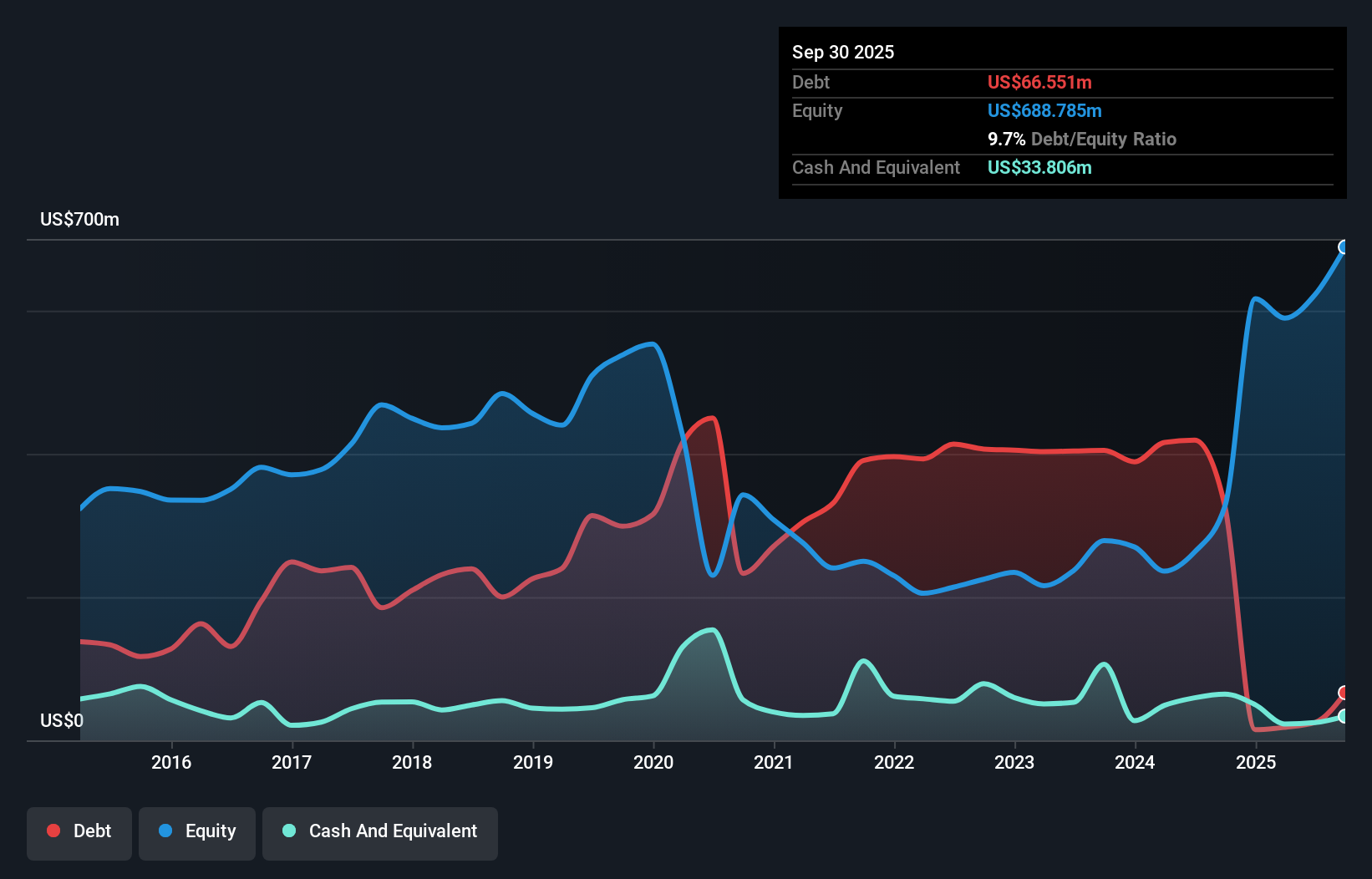Click the US$33.806m cash value
Viewport: 1372px width, 879px height.
(x=1039, y=167)
